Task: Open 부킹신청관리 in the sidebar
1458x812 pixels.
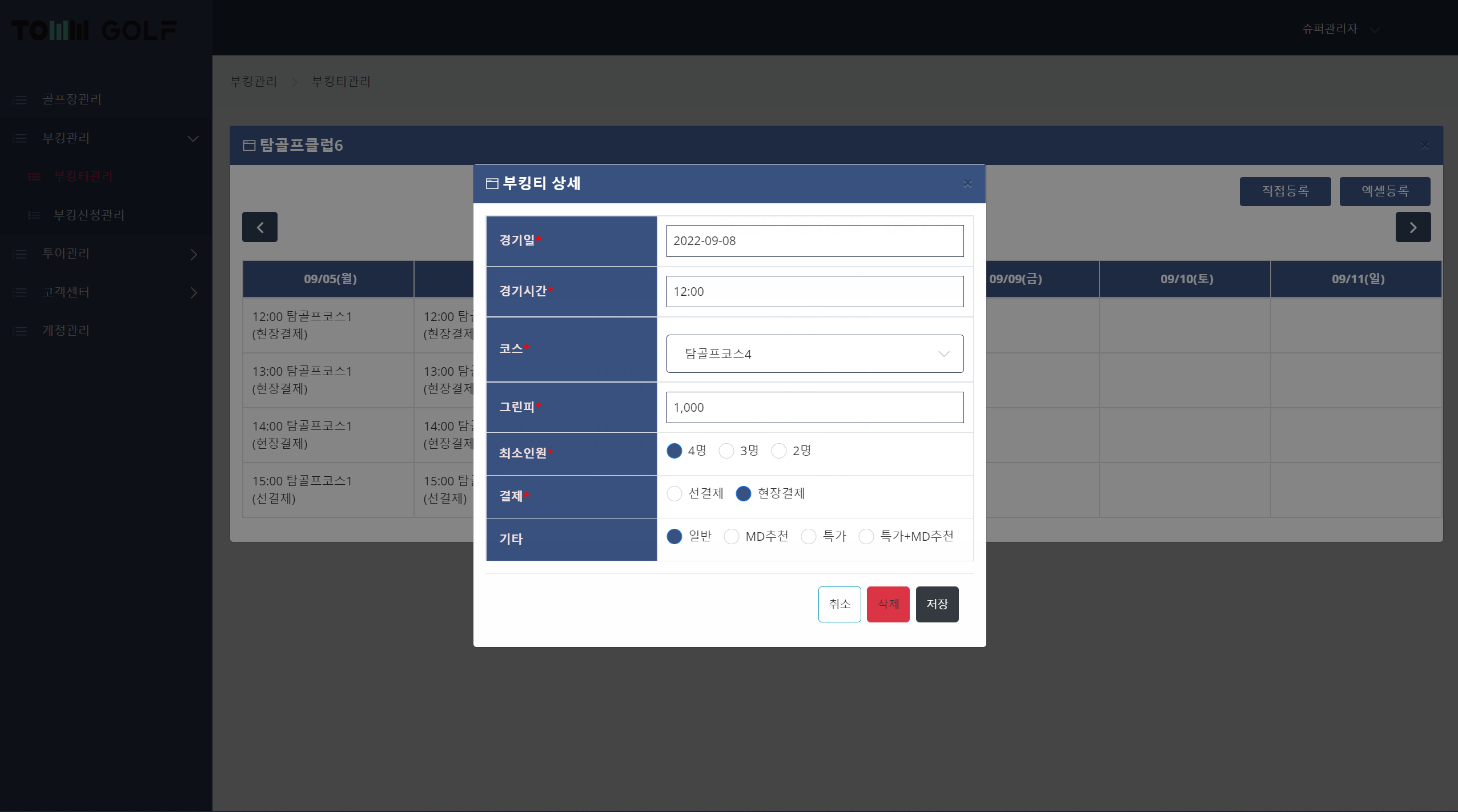Action: pos(89,215)
